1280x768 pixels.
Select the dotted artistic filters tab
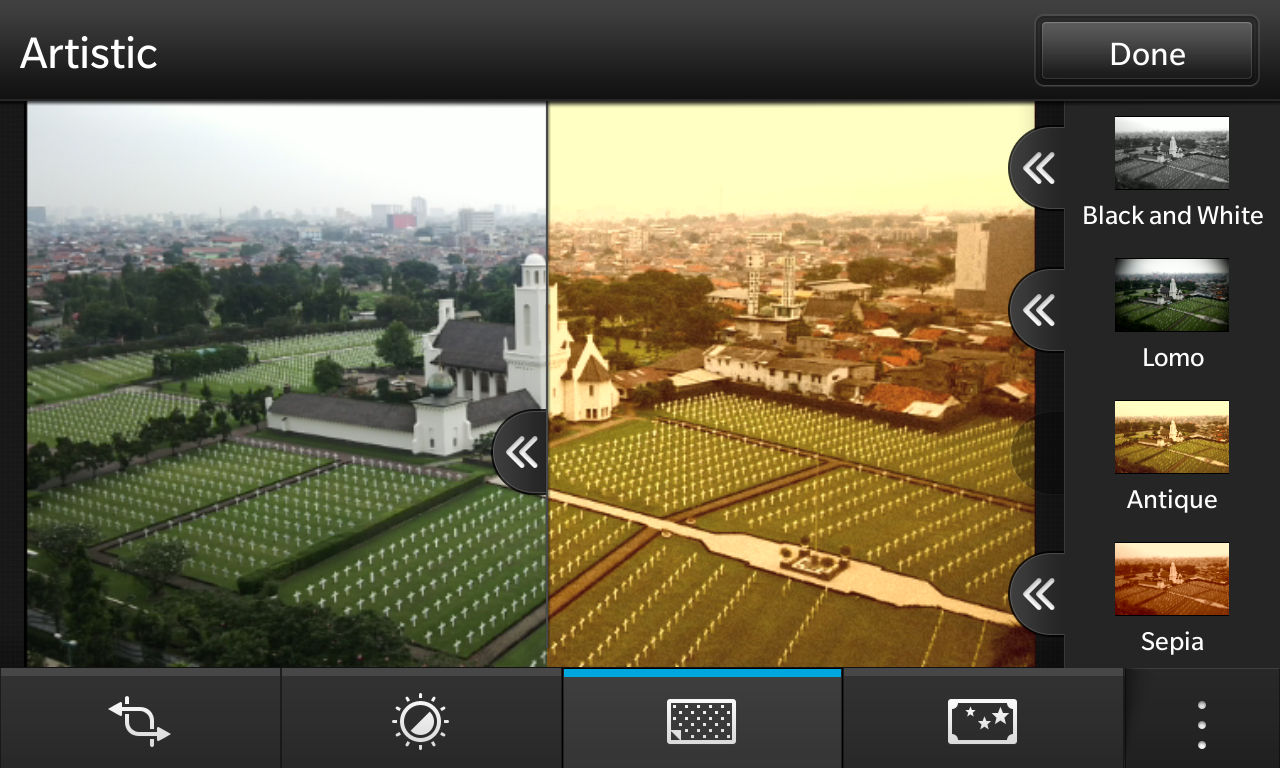[701, 720]
